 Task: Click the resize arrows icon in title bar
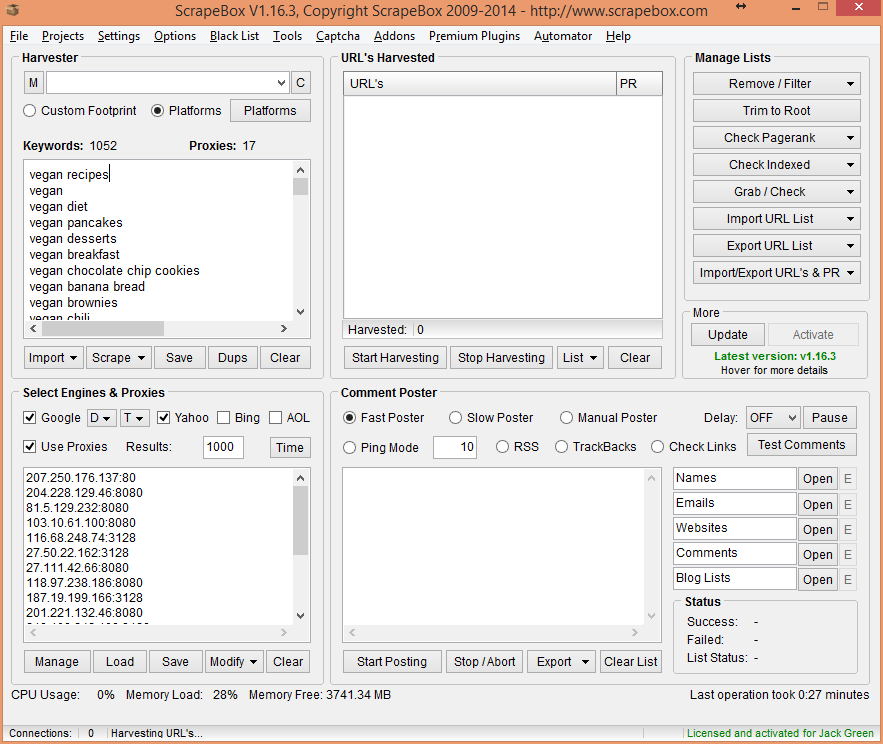pos(741,7)
